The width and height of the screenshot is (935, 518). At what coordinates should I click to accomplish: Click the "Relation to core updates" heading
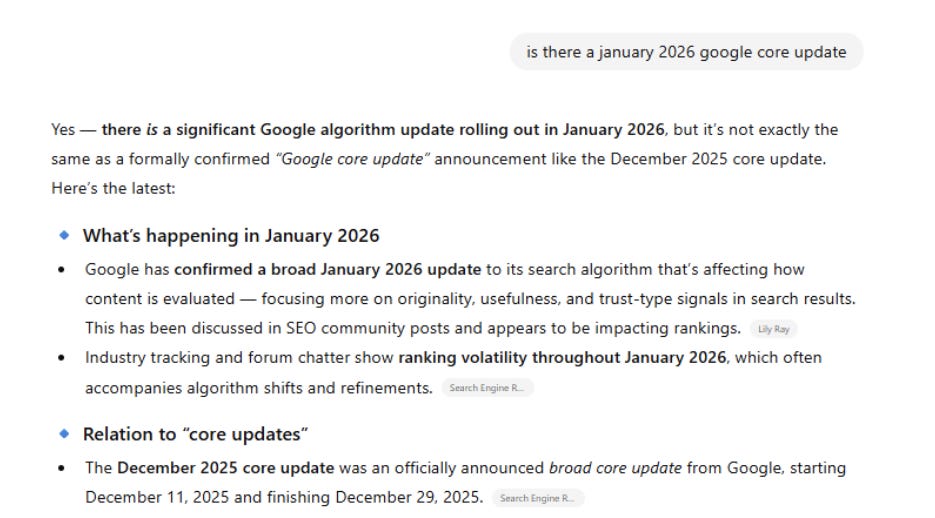coord(195,434)
